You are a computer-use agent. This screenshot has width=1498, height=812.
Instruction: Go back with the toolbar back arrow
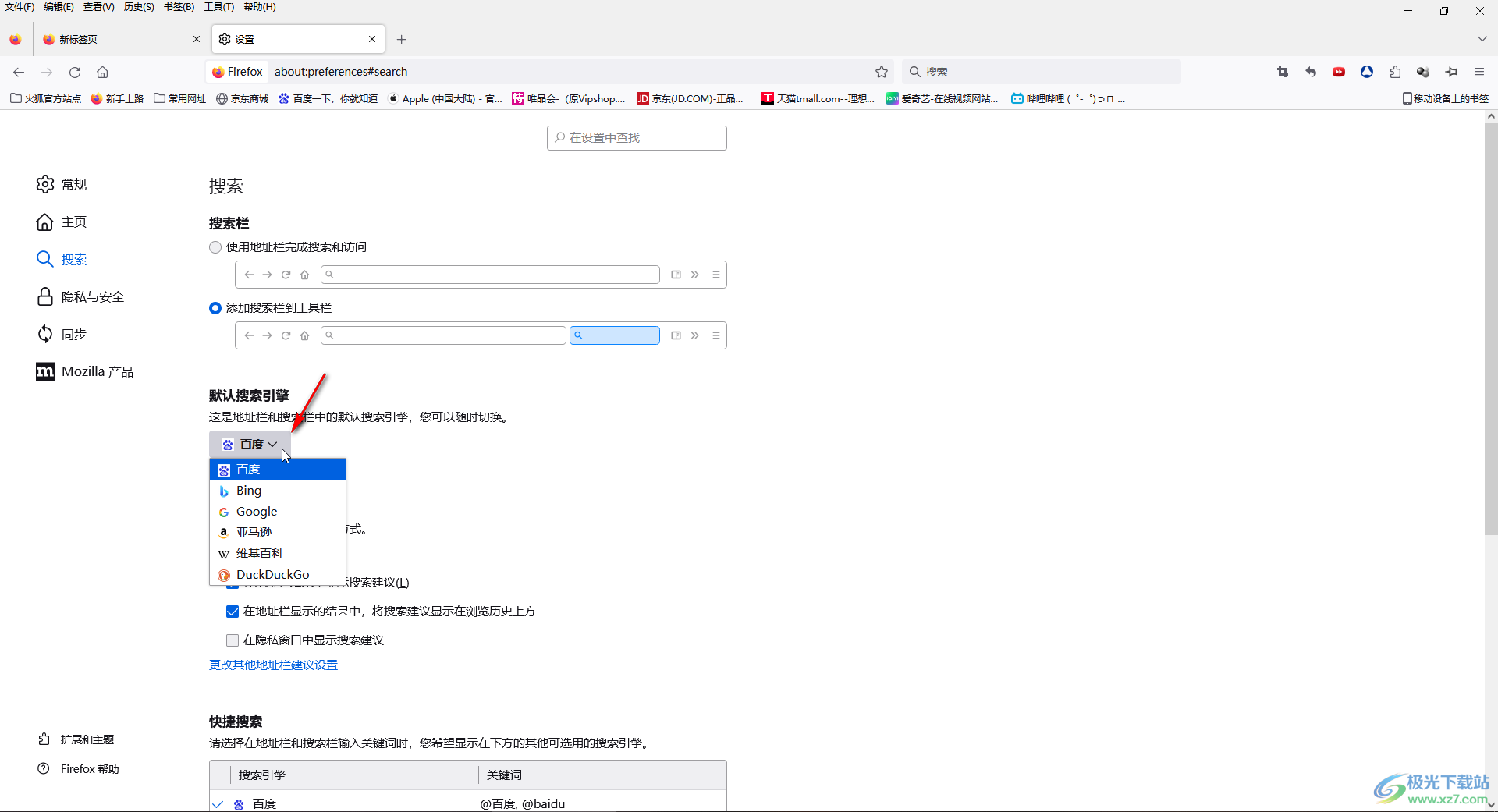pos(19,72)
